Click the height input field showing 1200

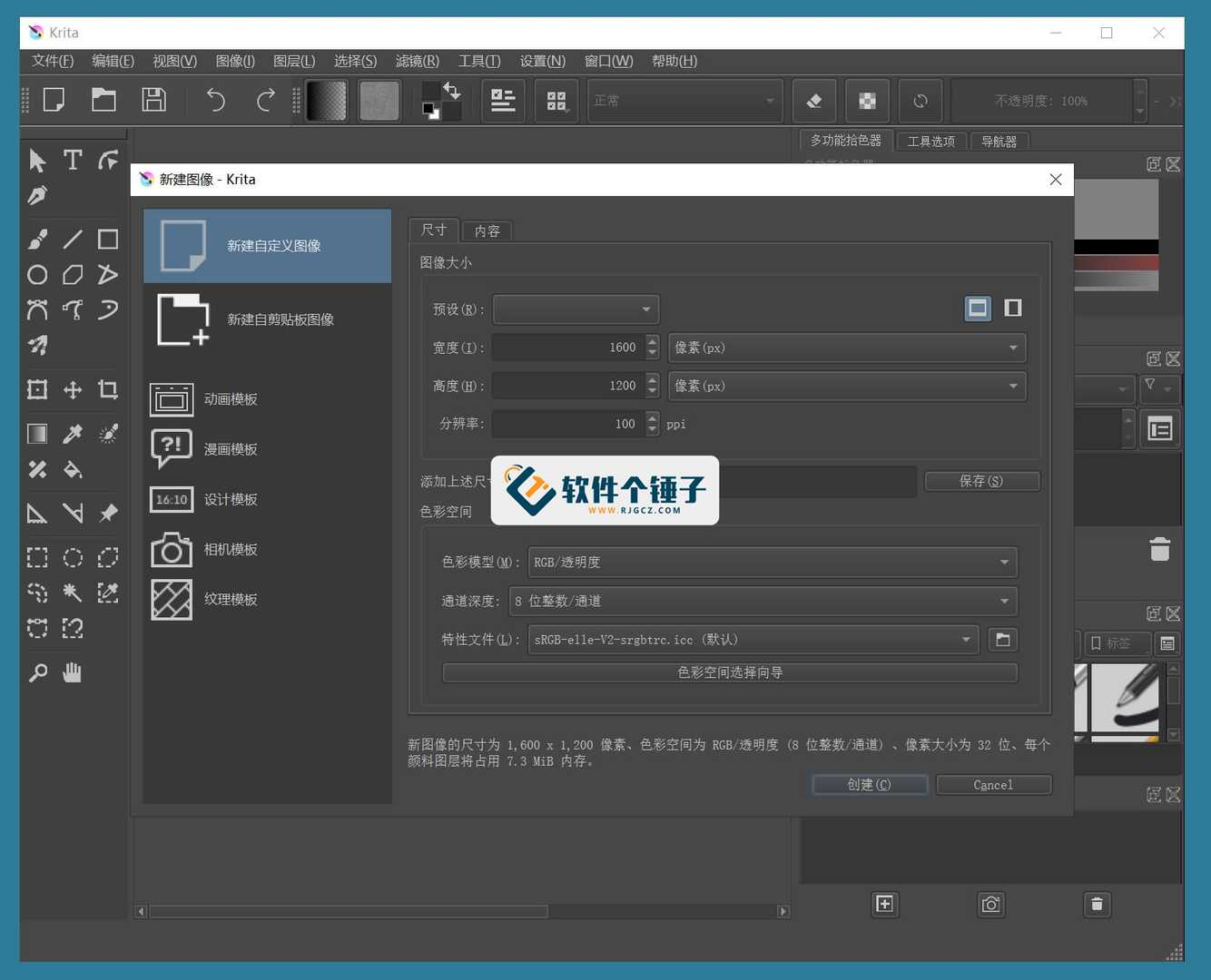point(568,386)
